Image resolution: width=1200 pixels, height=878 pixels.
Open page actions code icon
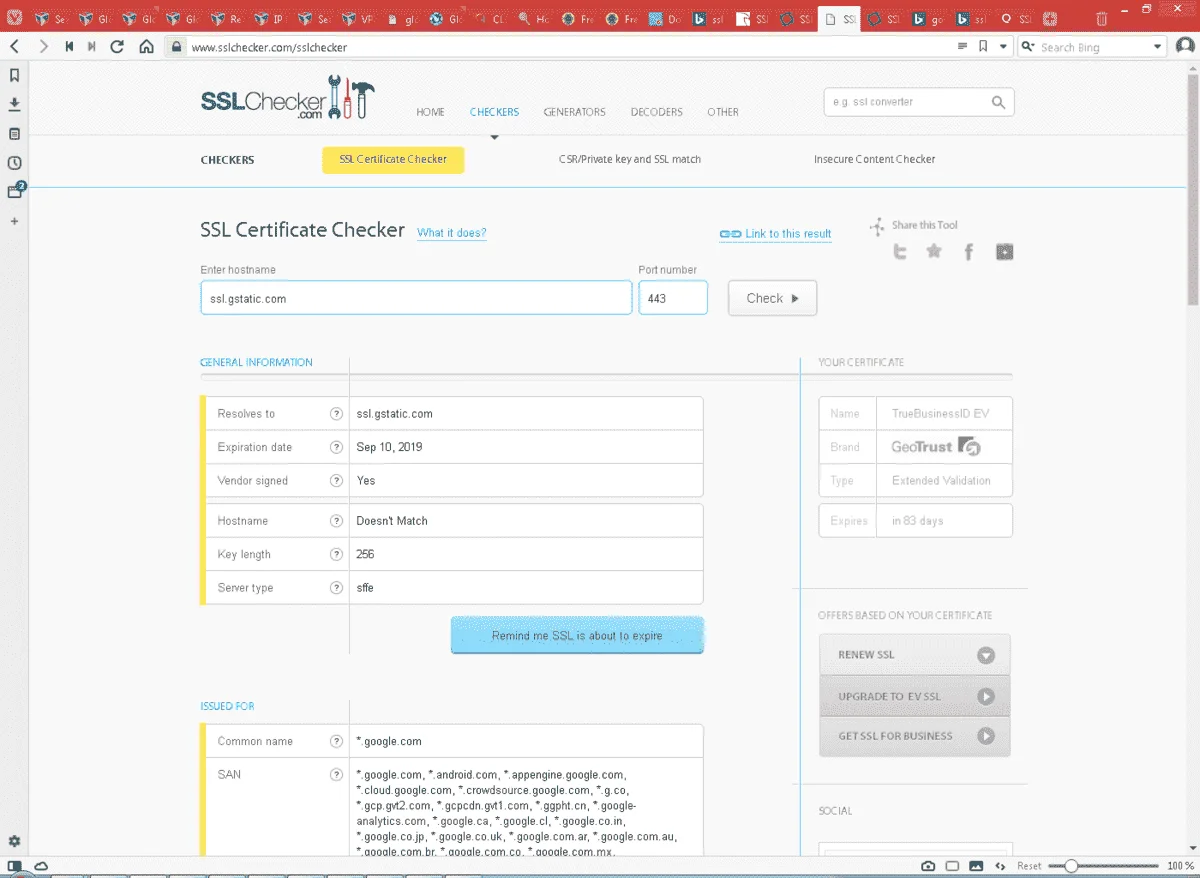tap(1000, 865)
